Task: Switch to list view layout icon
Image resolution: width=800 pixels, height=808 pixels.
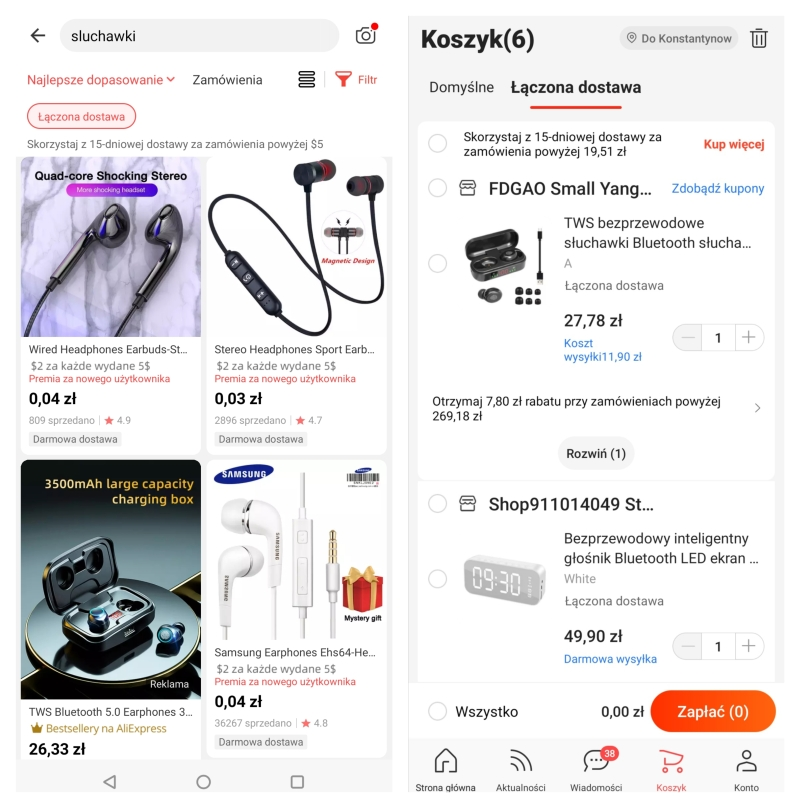Action: click(x=307, y=79)
